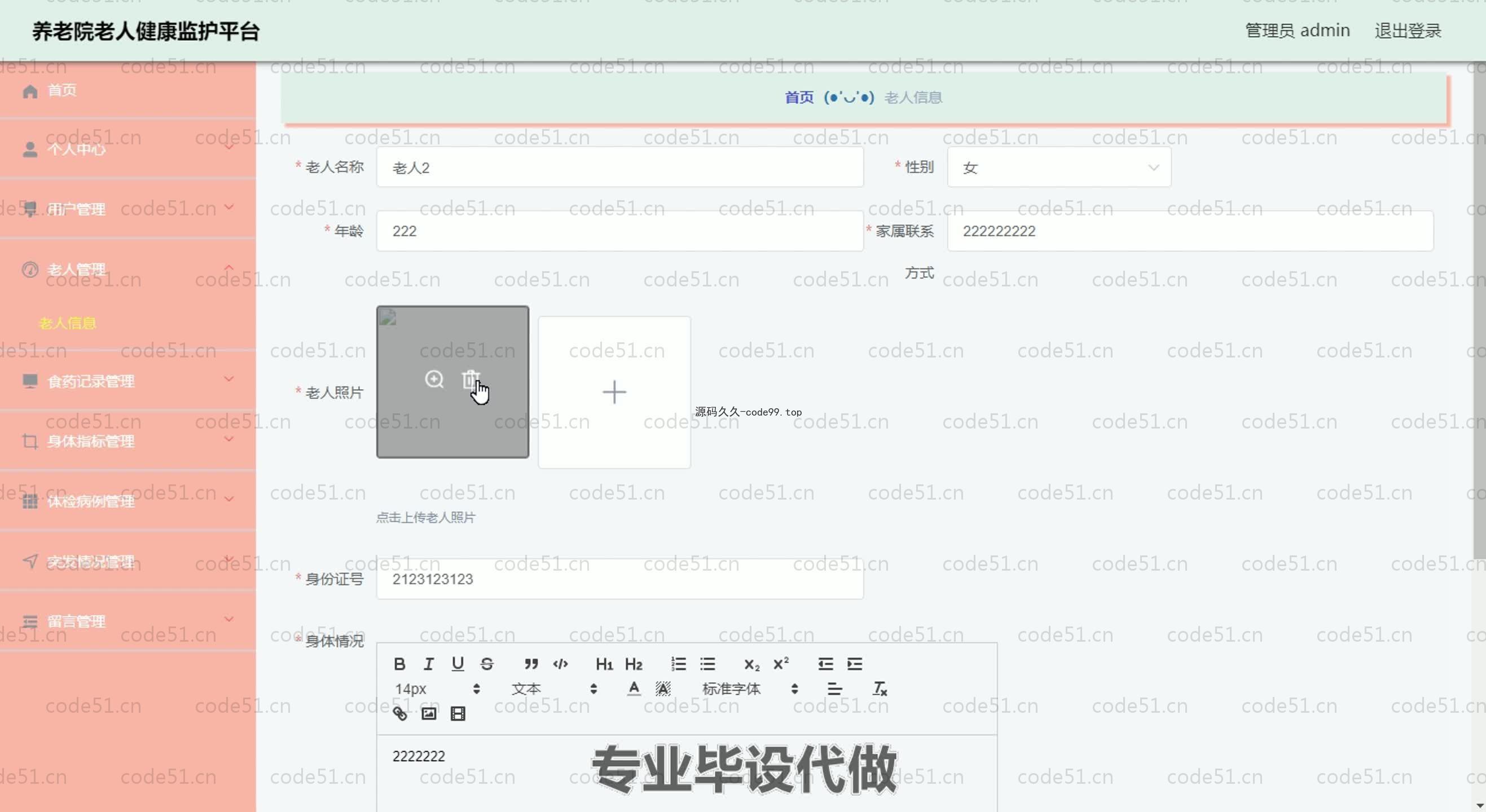Insert a hyperlink in editor
The width and height of the screenshot is (1486, 812).
400,714
